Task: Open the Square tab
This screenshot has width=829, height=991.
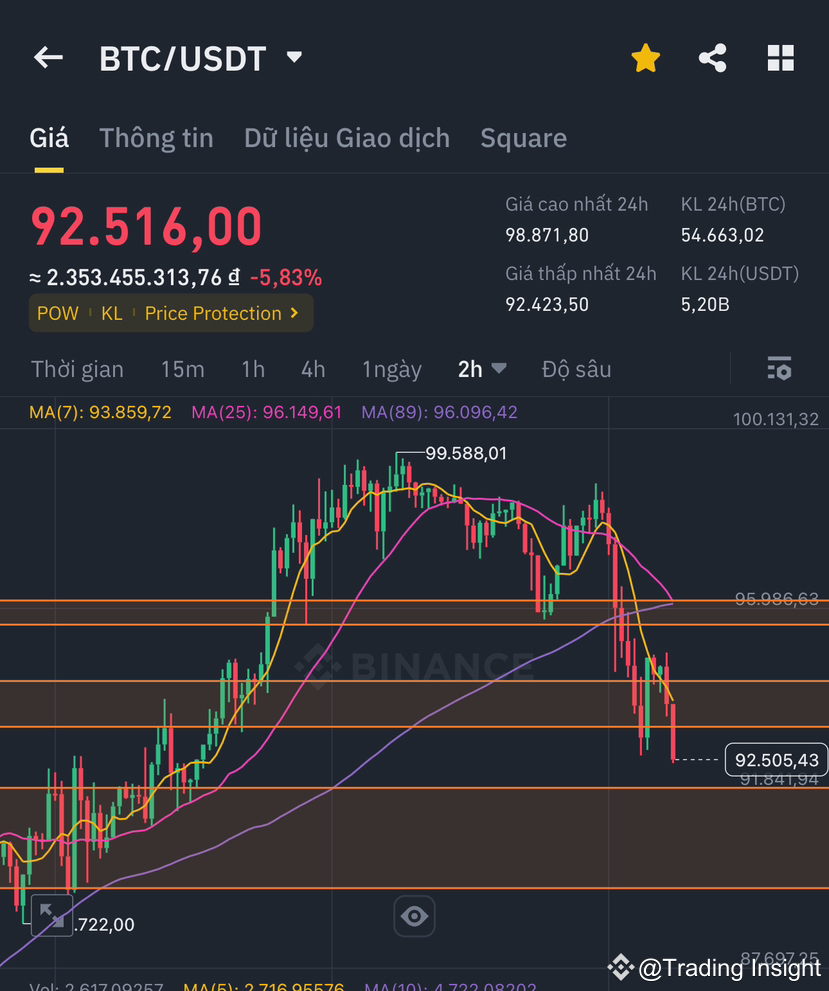Action: point(523,137)
